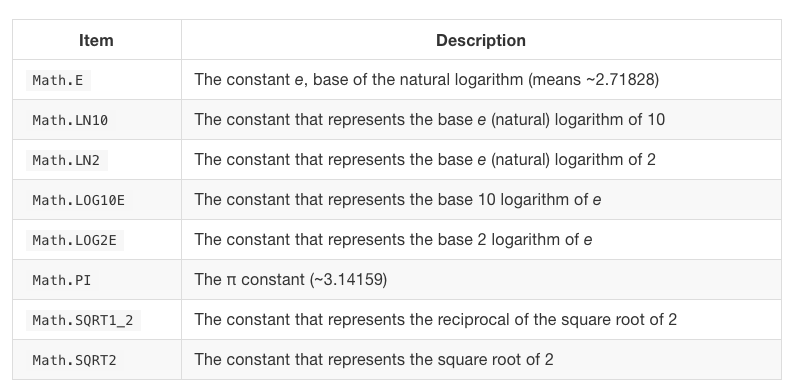
Task: Select the Math.E code label
Action: (58, 80)
